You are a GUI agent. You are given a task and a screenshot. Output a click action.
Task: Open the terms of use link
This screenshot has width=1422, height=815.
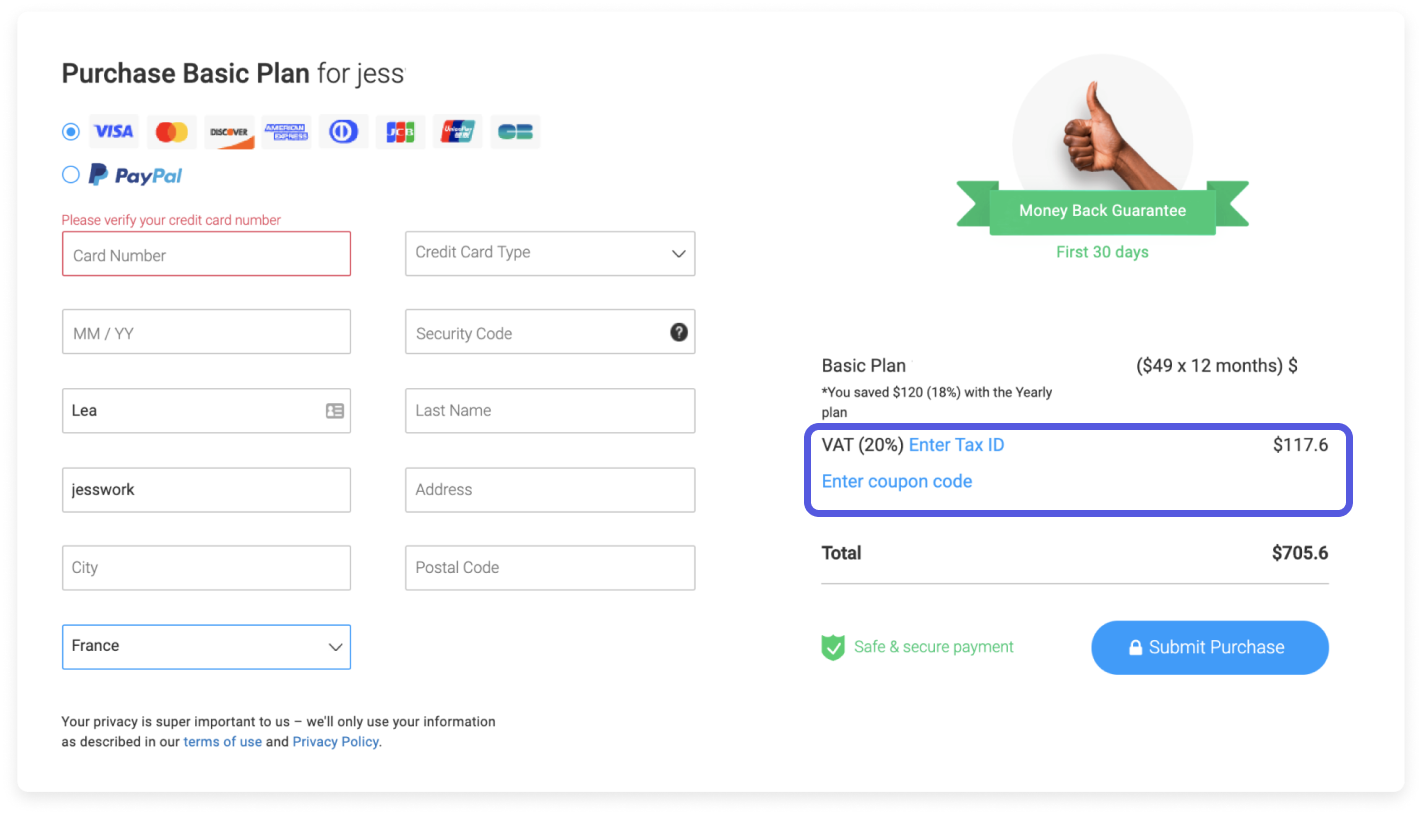click(223, 742)
